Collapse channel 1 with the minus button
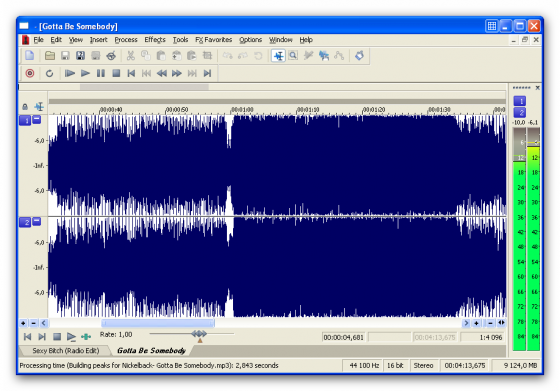This screenshot has height=391, width=560. pyautogui.click(x=37, y=119)
